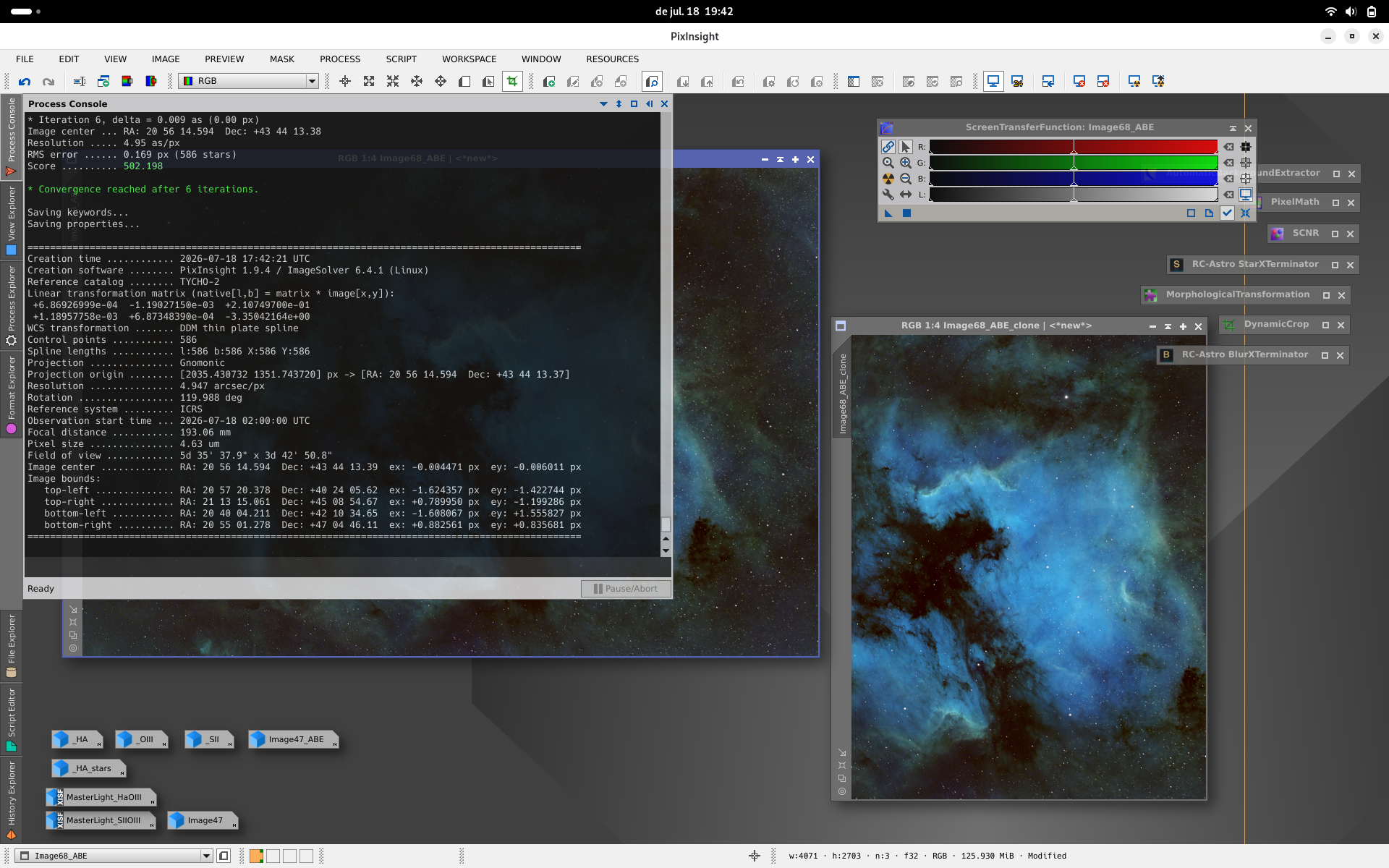Click zoom to fit toolbar icon
Screen dimensions: 1389x868
coord(369,82)
